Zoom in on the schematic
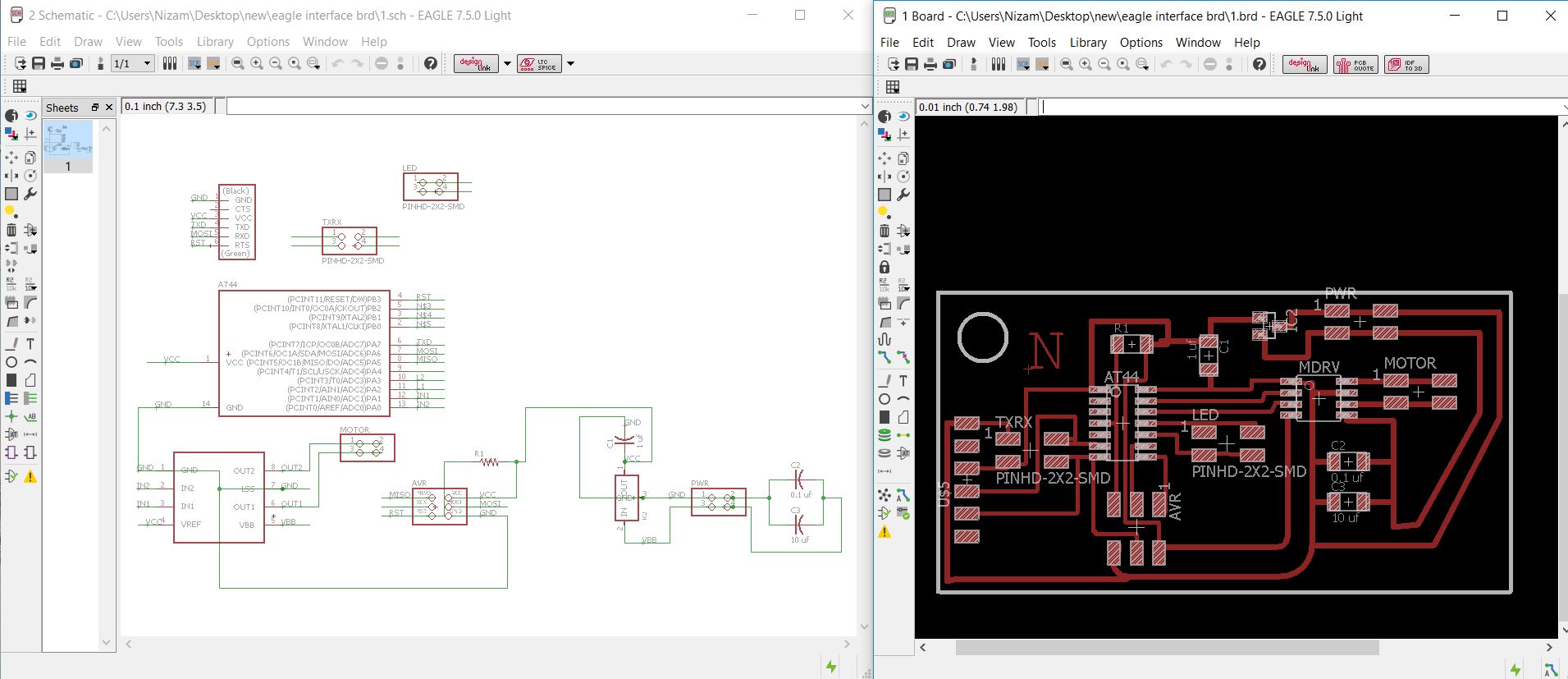This screenshot has height=679, width=1568. pyautogui.click(x=257, y=63)
